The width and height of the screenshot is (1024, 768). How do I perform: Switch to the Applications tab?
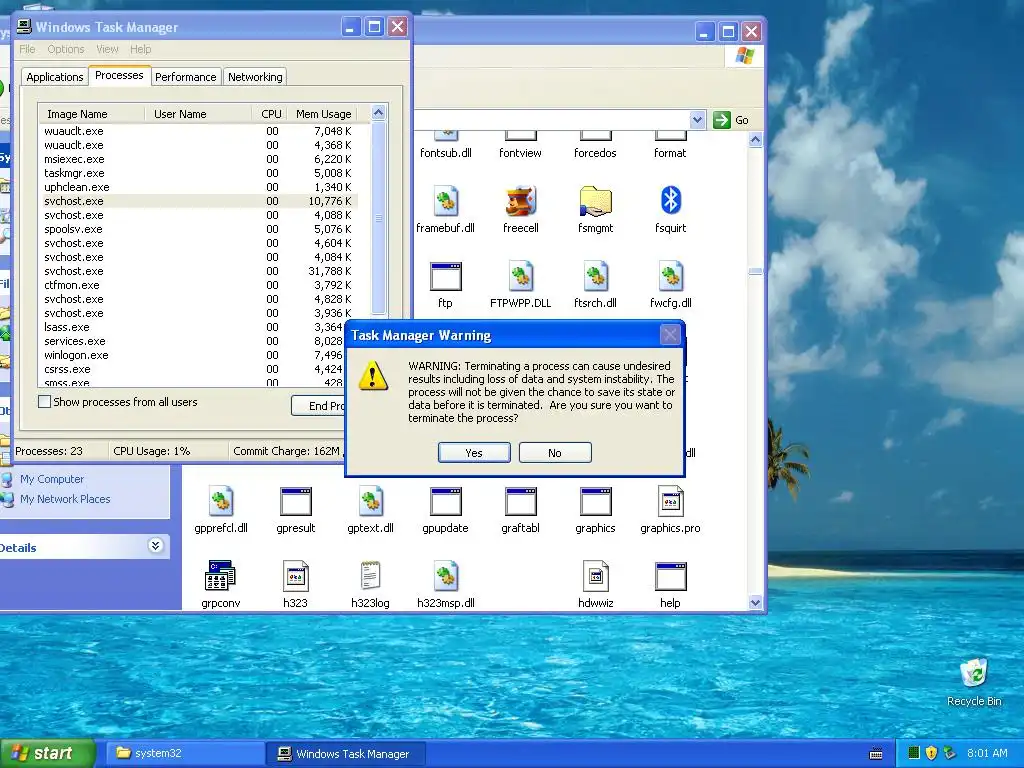tap(55, 77)
